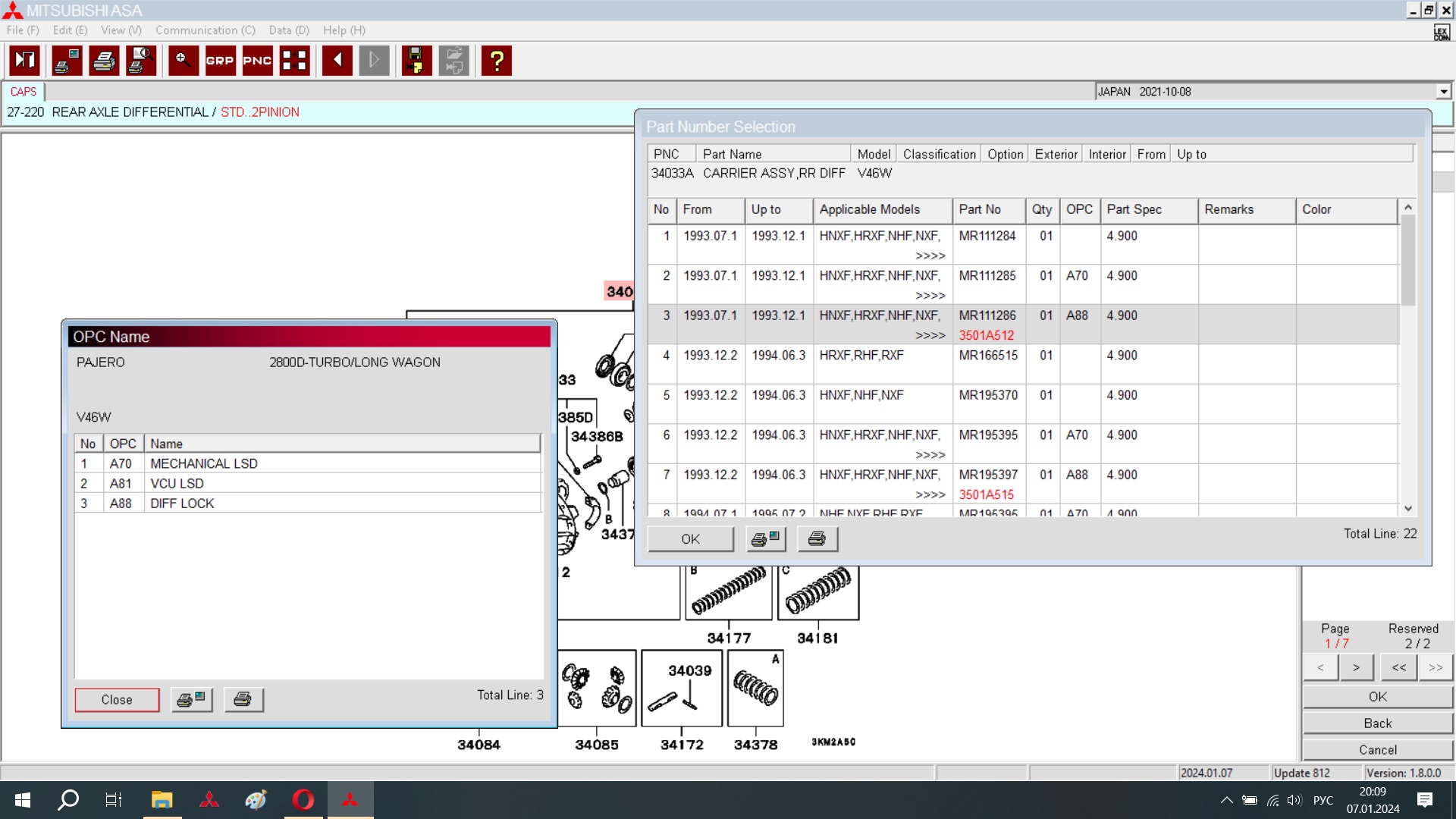Close the OPC Name dialog
Viewport: 1456px width, 819px height.
click(117, 699)
